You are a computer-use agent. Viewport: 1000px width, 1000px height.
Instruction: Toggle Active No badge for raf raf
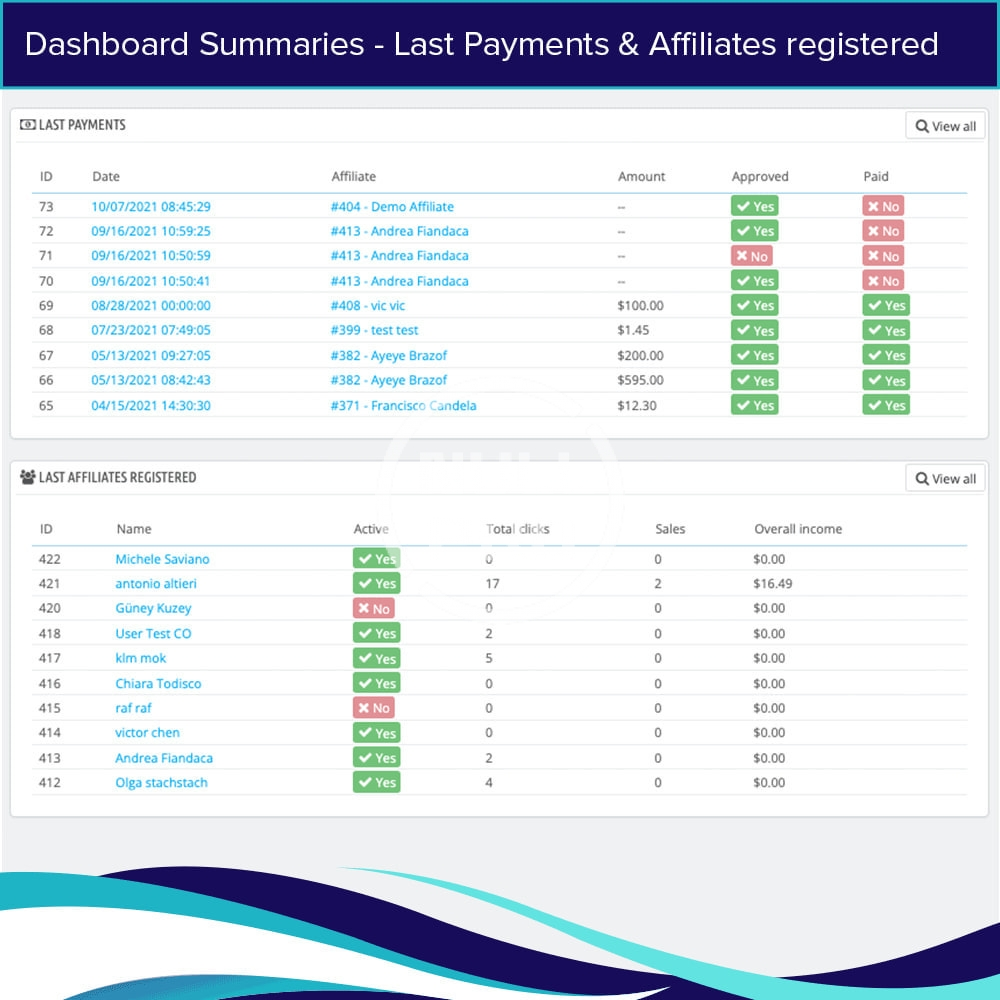[x=373, y=708]
